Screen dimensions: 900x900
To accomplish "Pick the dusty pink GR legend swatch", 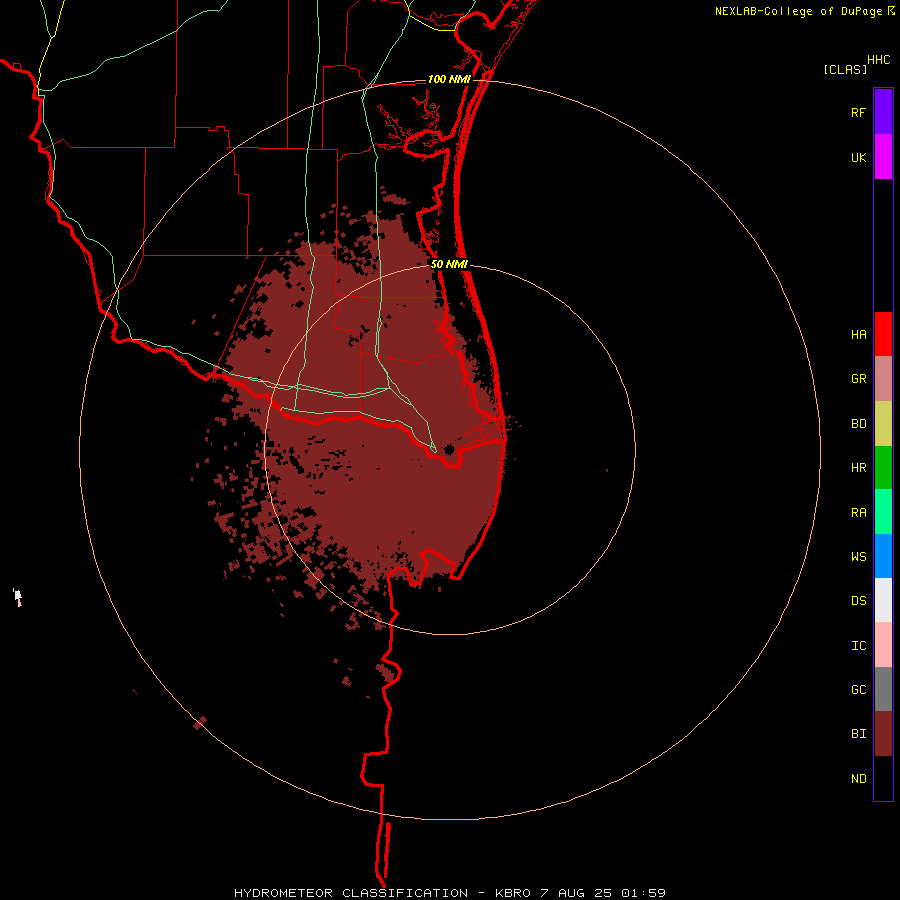I will [x=883, y=379].
